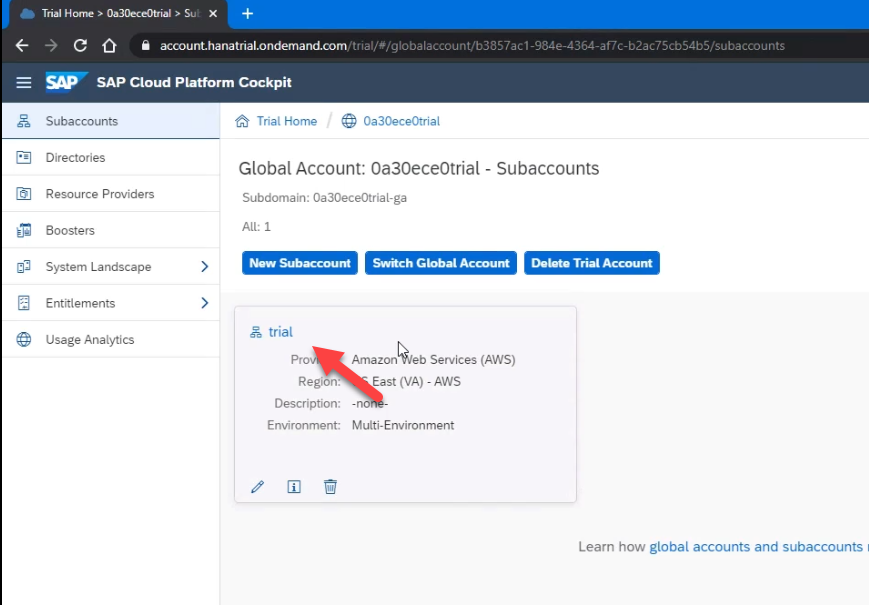Click the browser address bar URL
Screen dimensions: 869x605
pyautogui.click(x=472, y=45)
